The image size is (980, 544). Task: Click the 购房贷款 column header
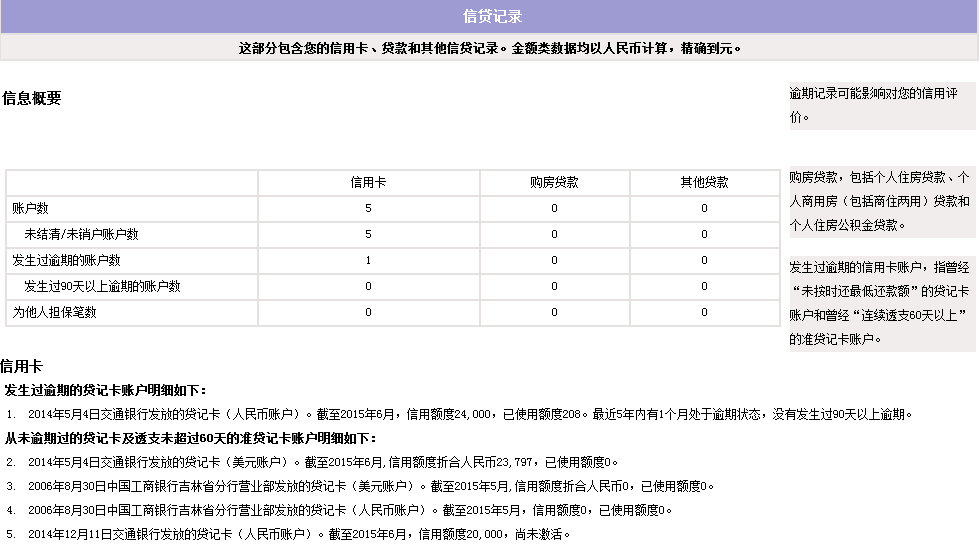pyautogui.click(x=554, y=183)
